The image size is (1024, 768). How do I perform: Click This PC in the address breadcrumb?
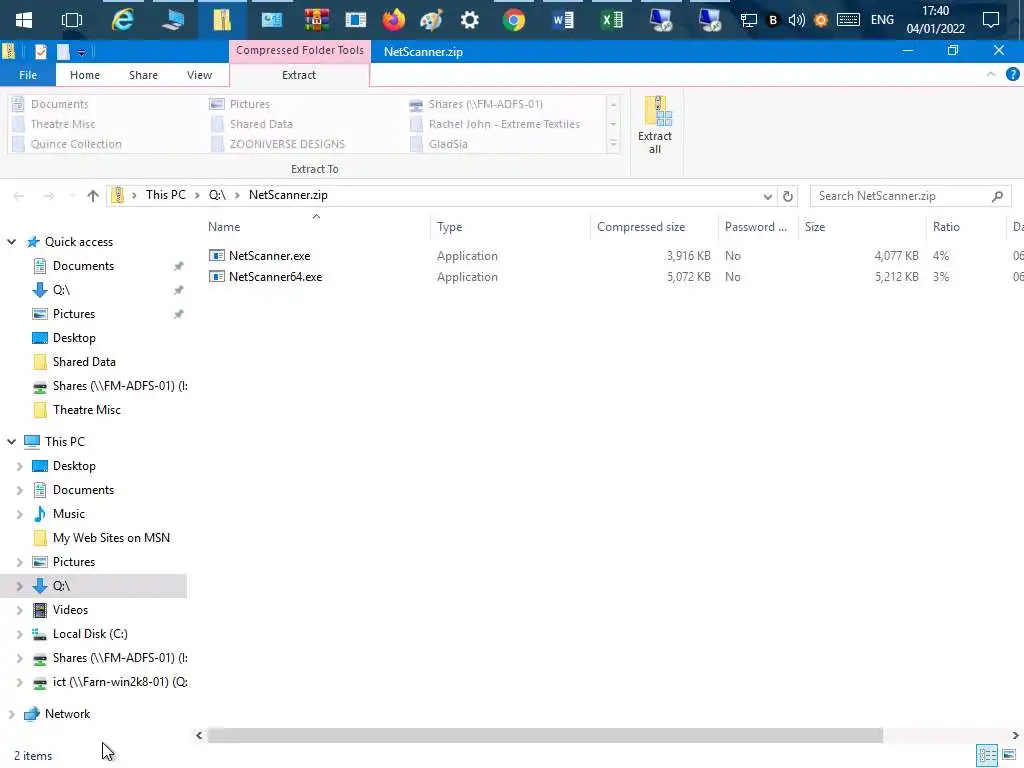166,195
